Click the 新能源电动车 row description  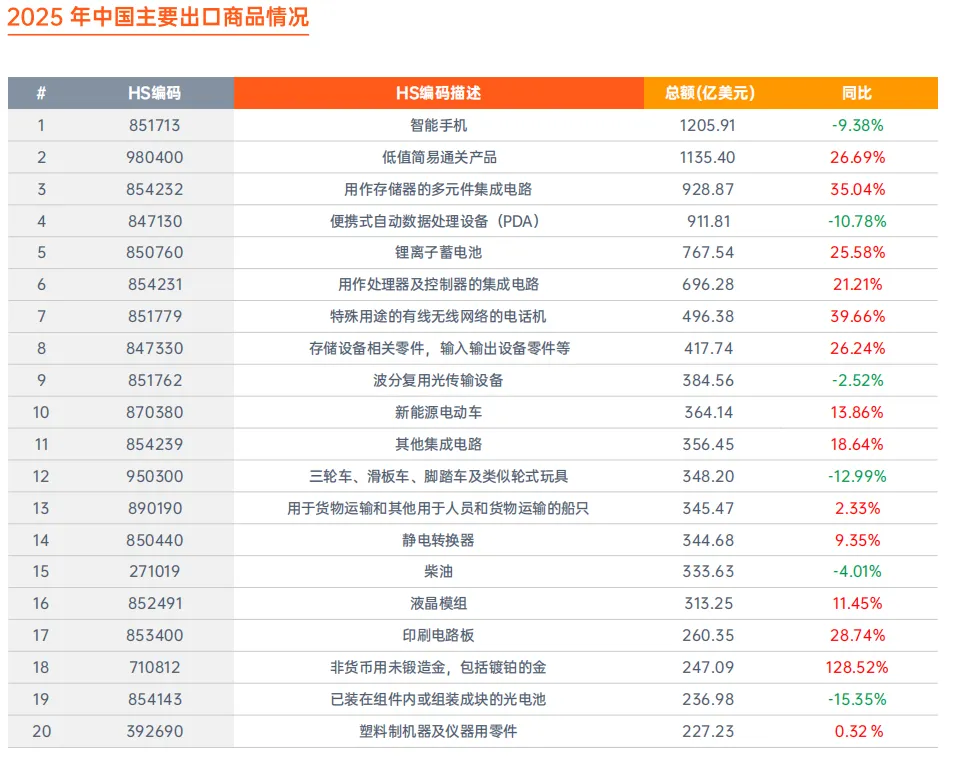tap(440, 412)
